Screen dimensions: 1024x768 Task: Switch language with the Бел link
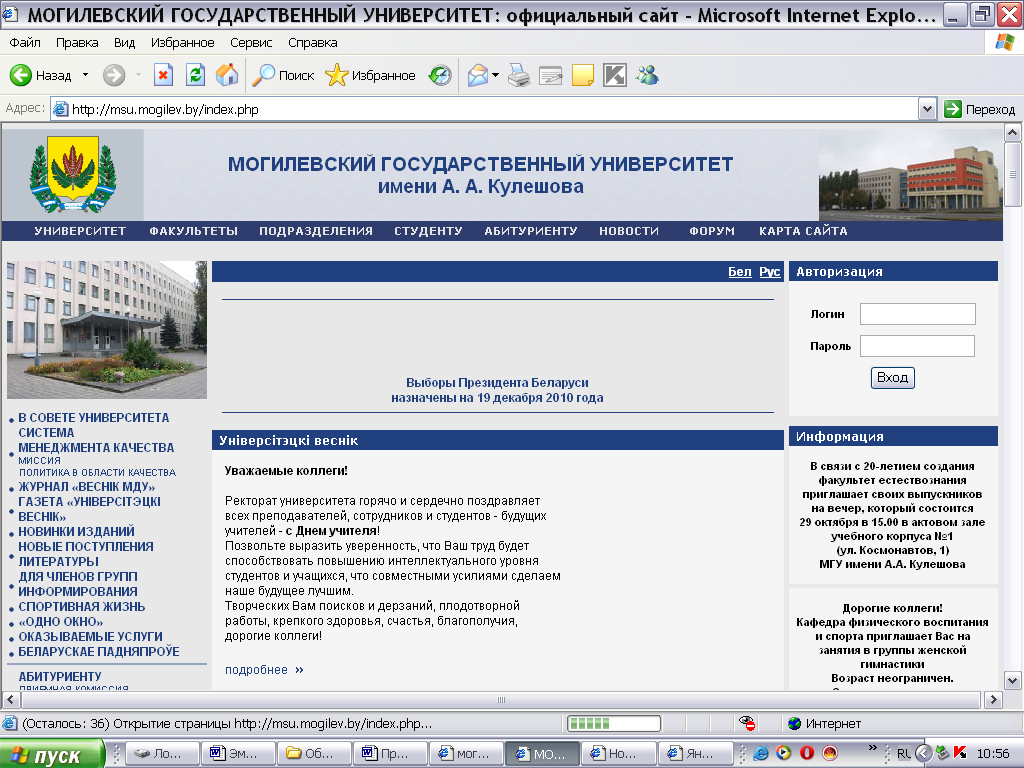(x=740, y=272)
